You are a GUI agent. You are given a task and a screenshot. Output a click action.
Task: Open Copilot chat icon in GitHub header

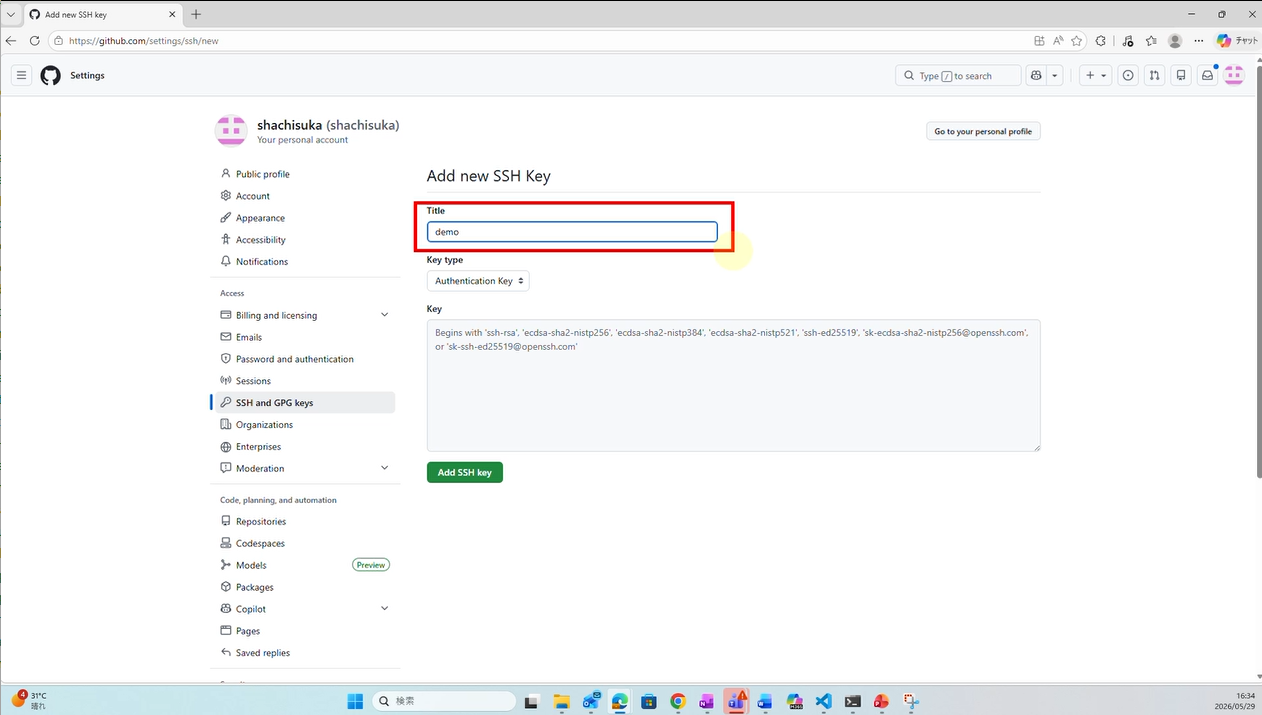pos(1036,75)
